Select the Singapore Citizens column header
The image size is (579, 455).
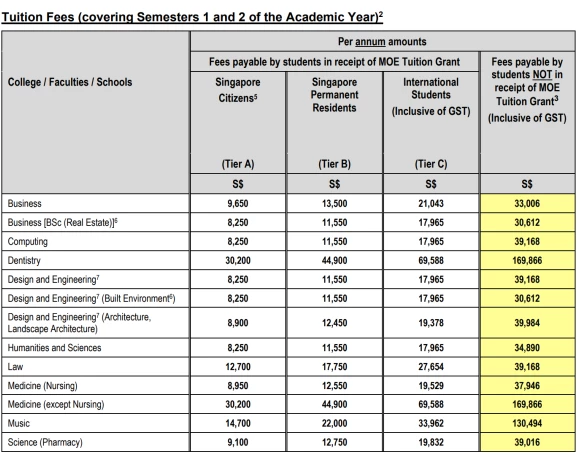pos(238,90)
